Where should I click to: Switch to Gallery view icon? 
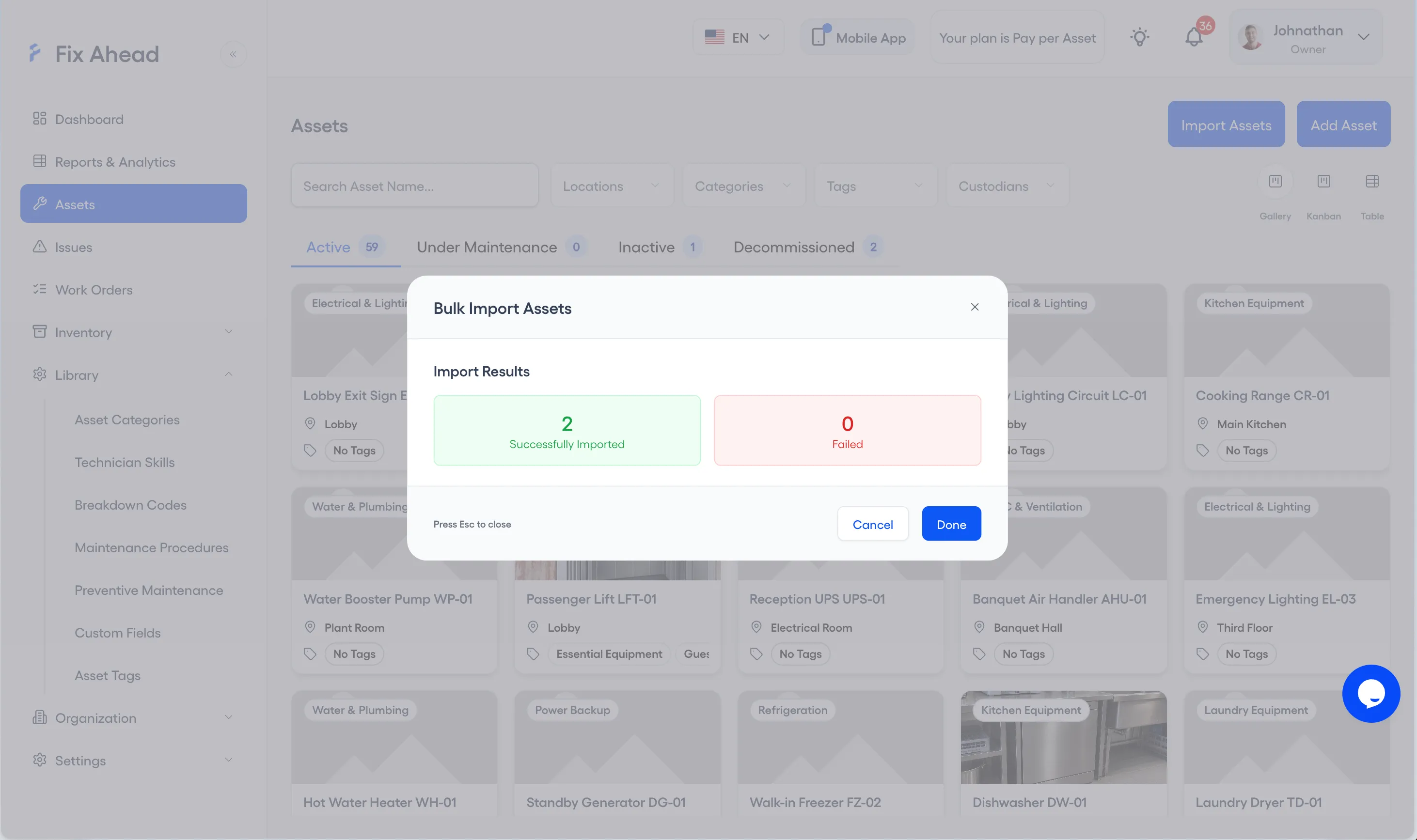tap(1275, 181)
